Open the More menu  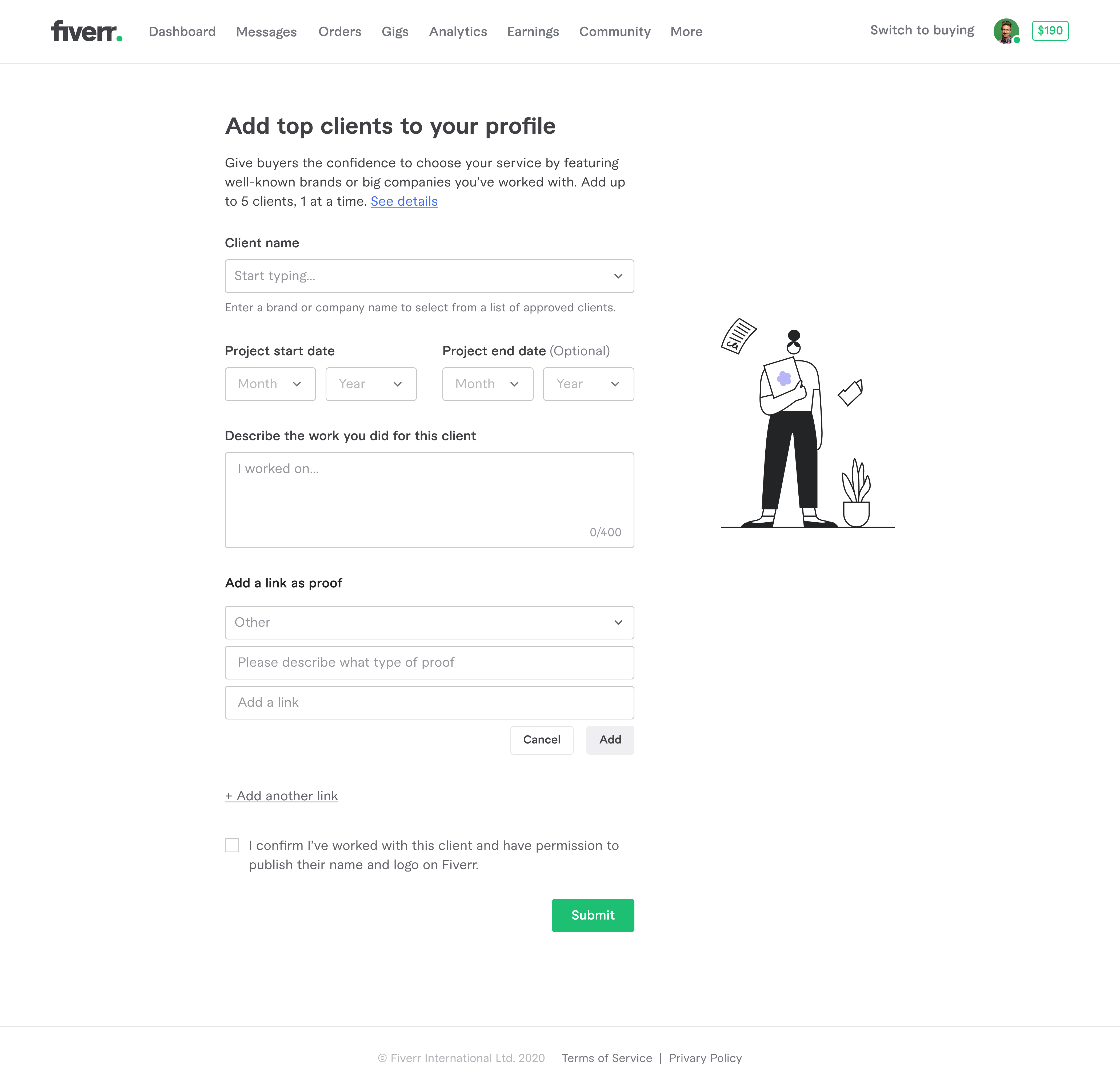click(686, 31)
